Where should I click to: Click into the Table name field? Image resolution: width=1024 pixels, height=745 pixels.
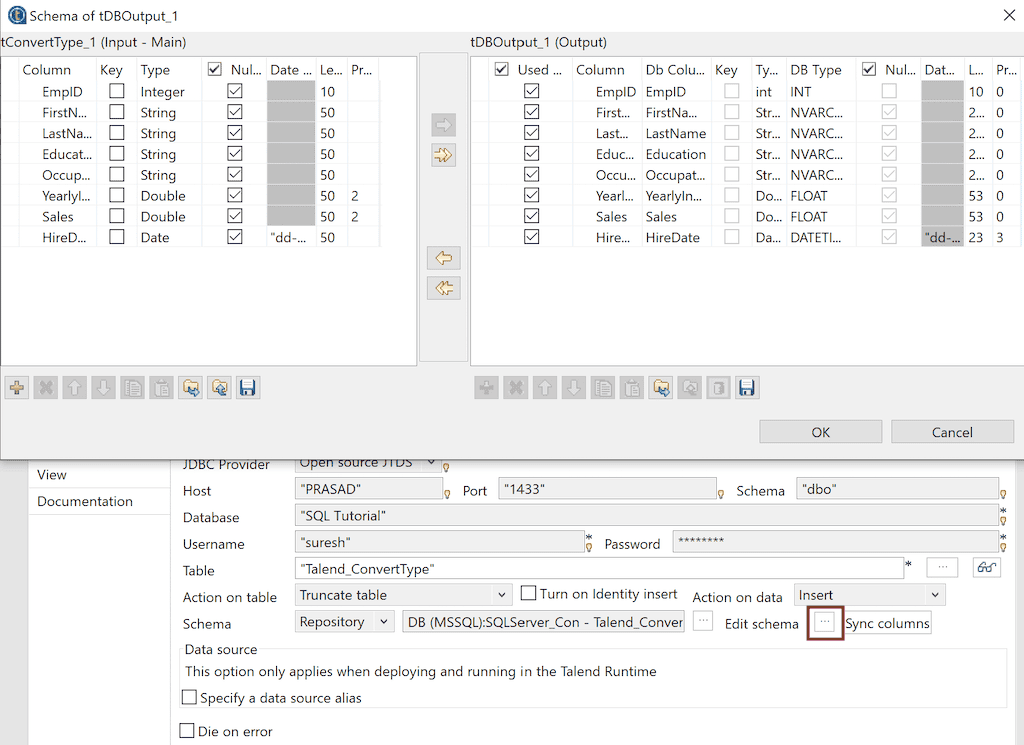(x=599, y=569)
